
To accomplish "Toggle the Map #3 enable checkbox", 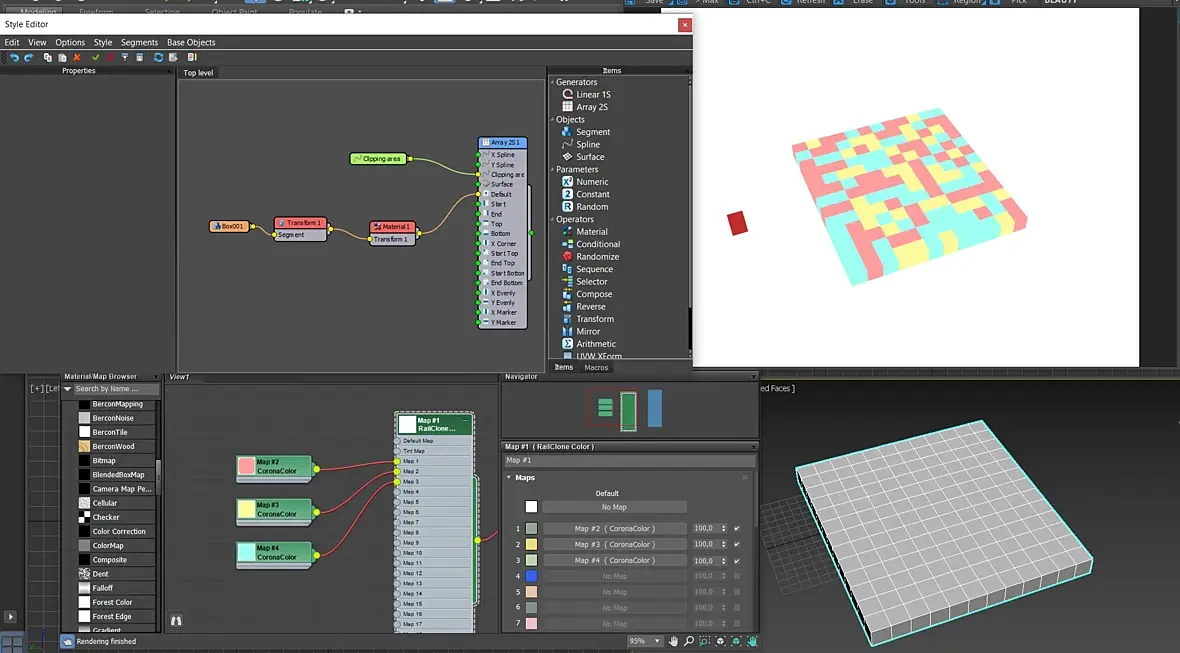I will [737, 544].
